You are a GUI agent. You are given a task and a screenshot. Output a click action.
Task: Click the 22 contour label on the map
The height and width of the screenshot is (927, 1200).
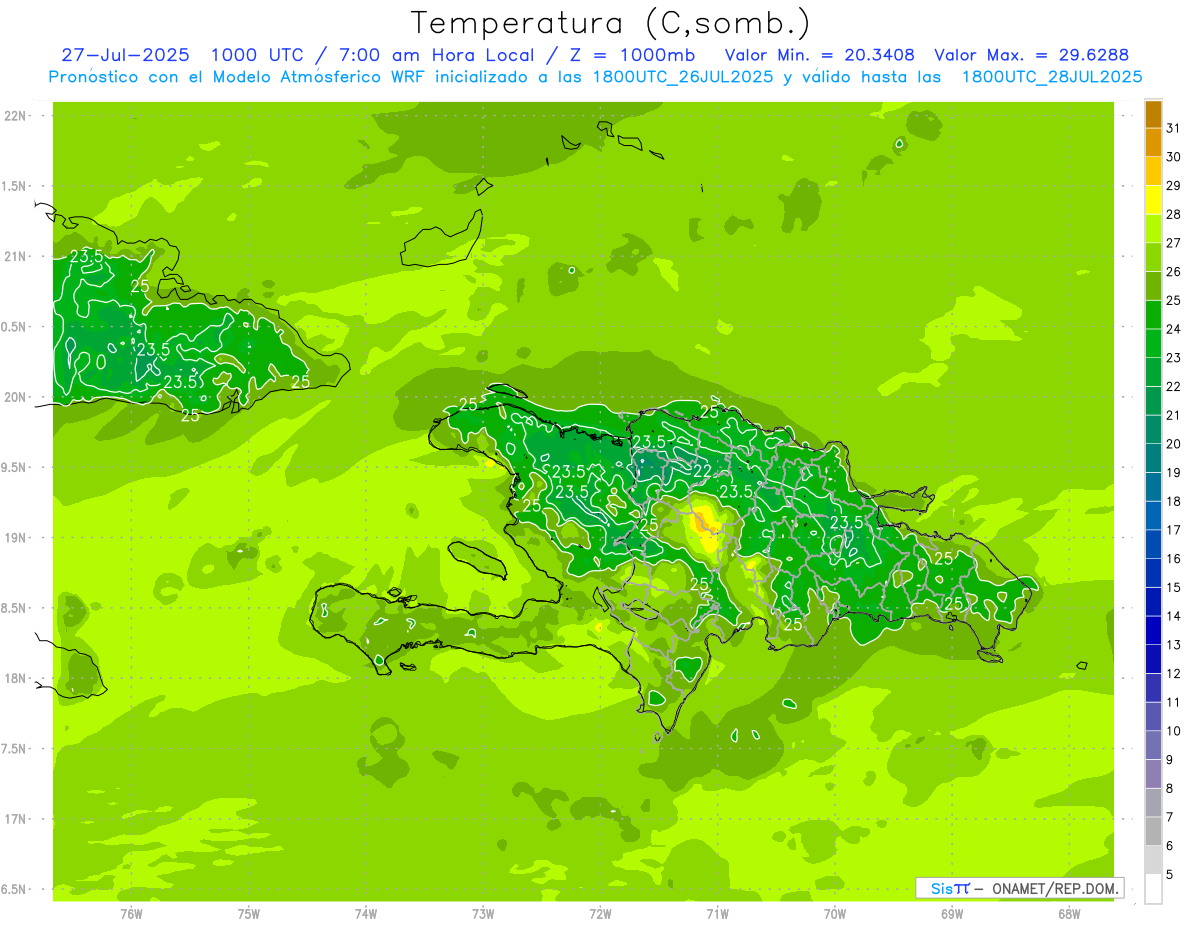702,471
